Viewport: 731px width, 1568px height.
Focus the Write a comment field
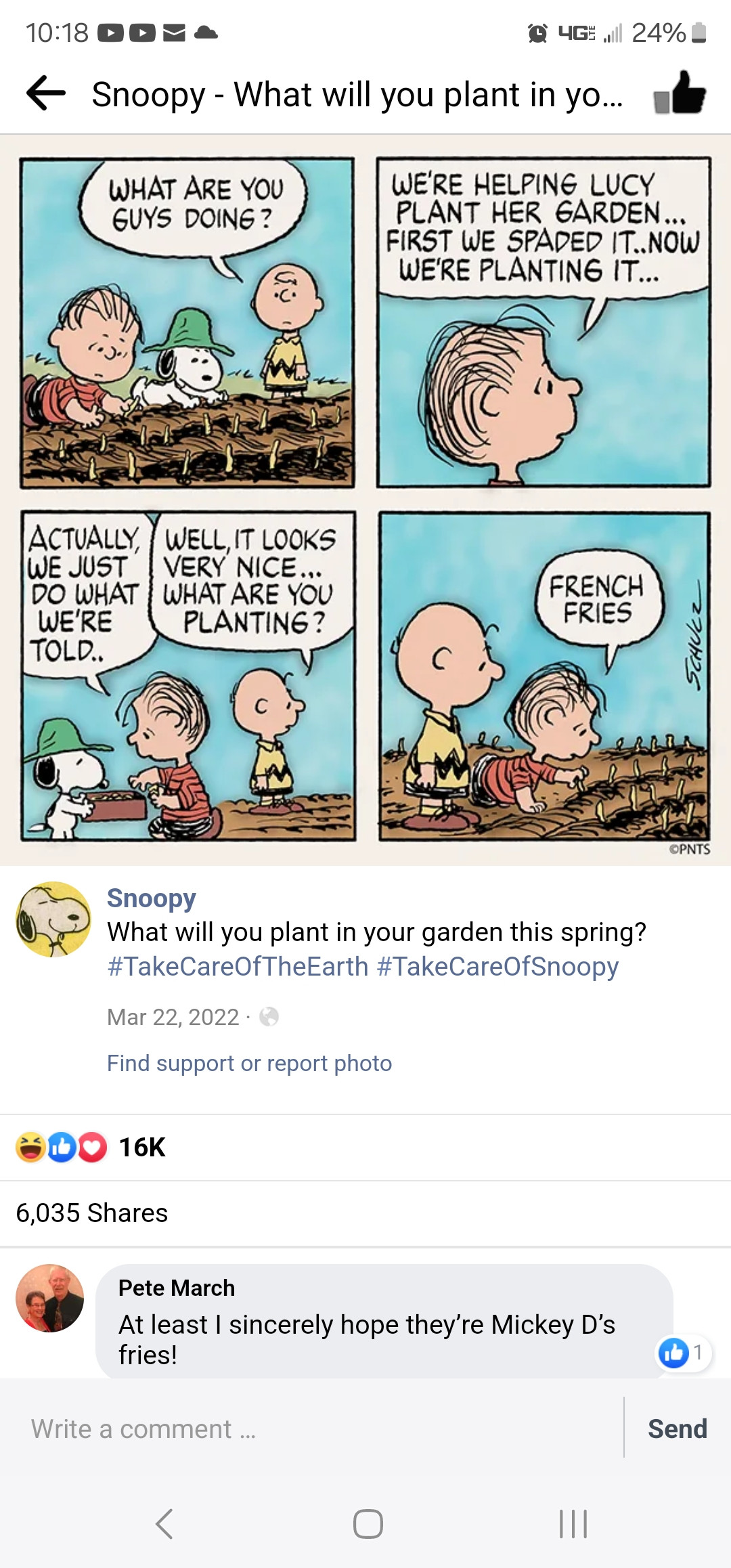[311, 1429]
